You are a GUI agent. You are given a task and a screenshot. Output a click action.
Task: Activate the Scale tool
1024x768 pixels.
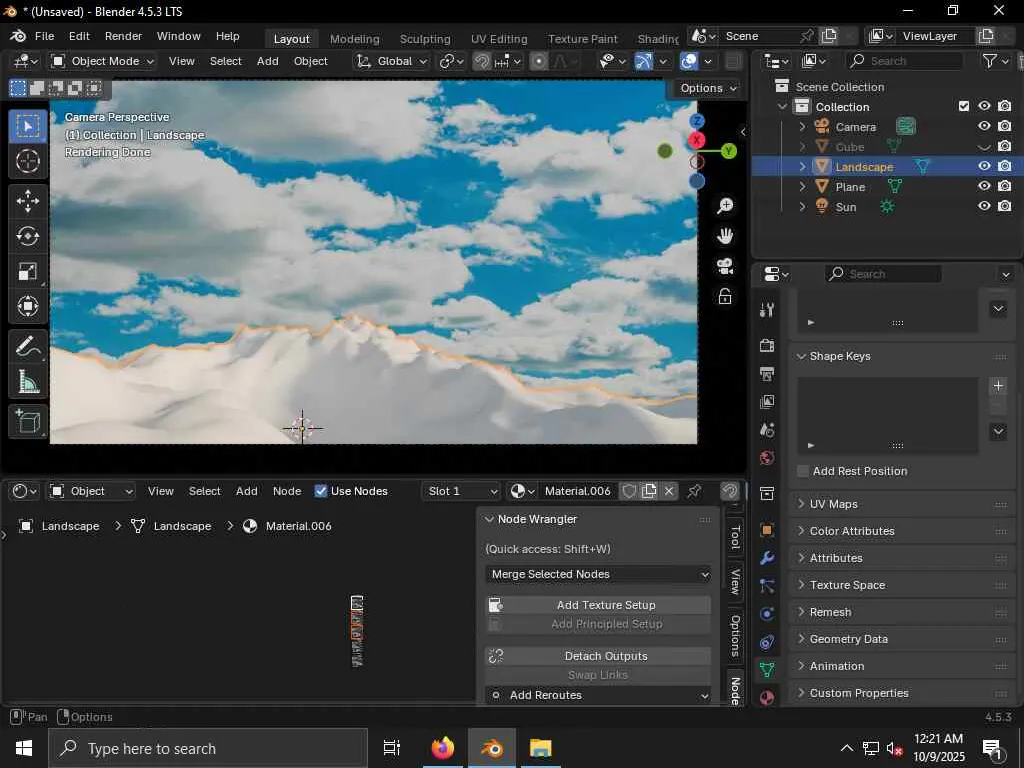pyautogui.click(x=28, y=272)
